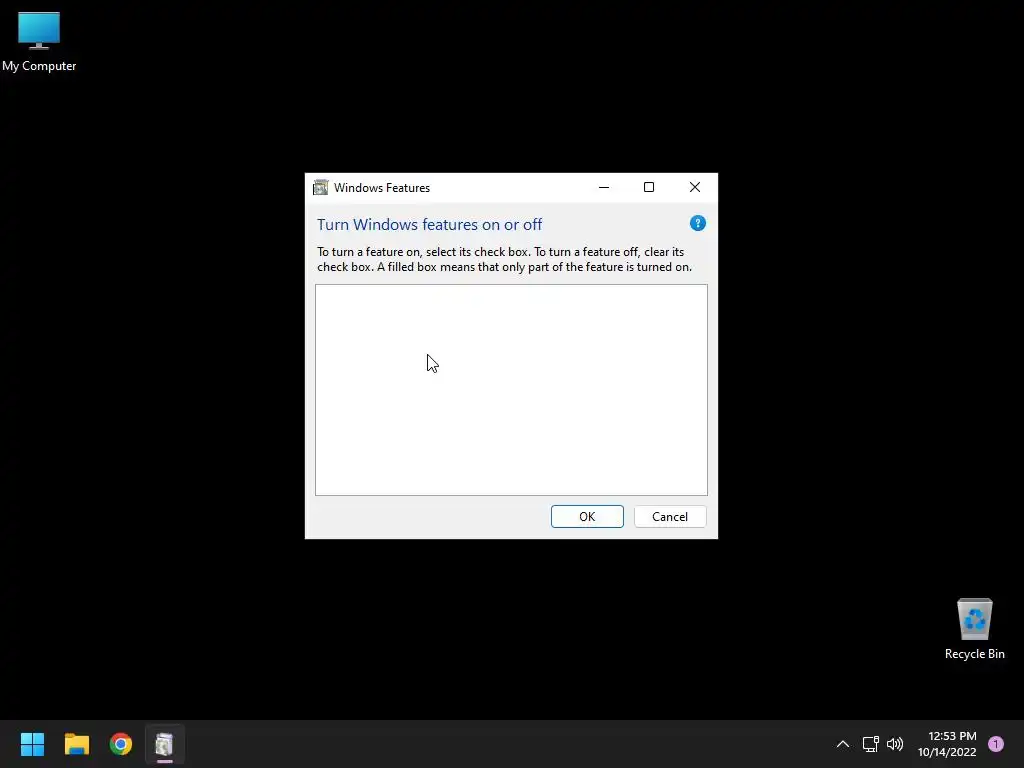The width and height of the screenshot is (1024, 768).
Task: Launch File Explorer from the taskbar
Action: [76, 744]
